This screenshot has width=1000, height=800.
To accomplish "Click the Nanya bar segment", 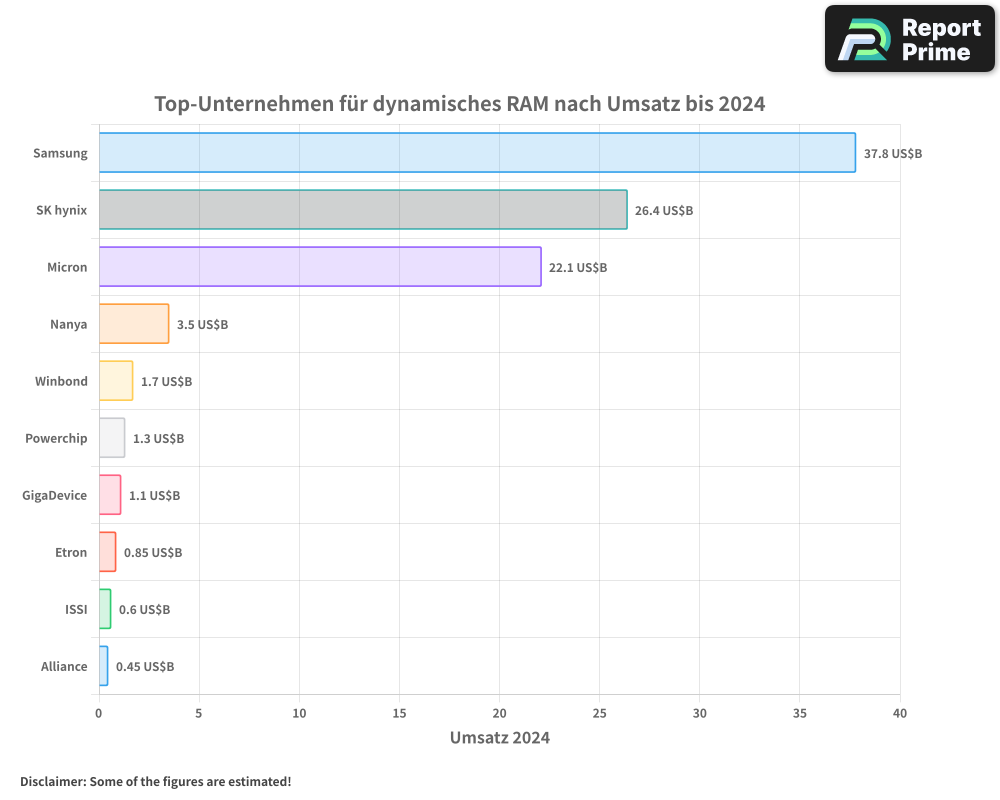I will (x=132, y=324).
